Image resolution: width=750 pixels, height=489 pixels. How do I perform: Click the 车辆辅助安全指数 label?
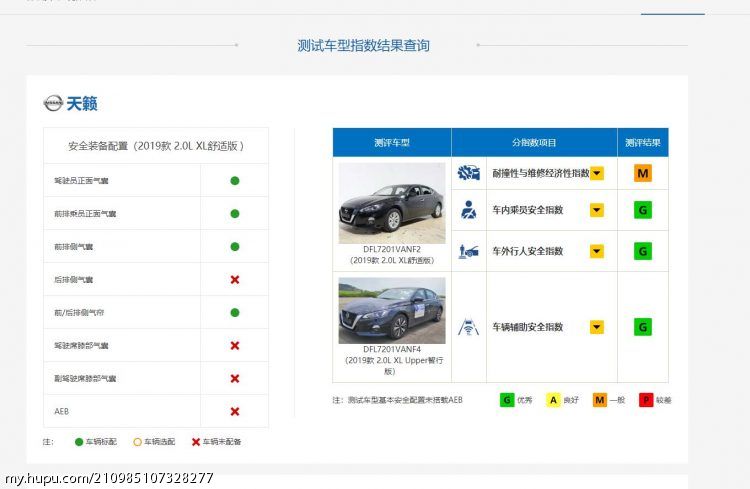tap(528, 327)
